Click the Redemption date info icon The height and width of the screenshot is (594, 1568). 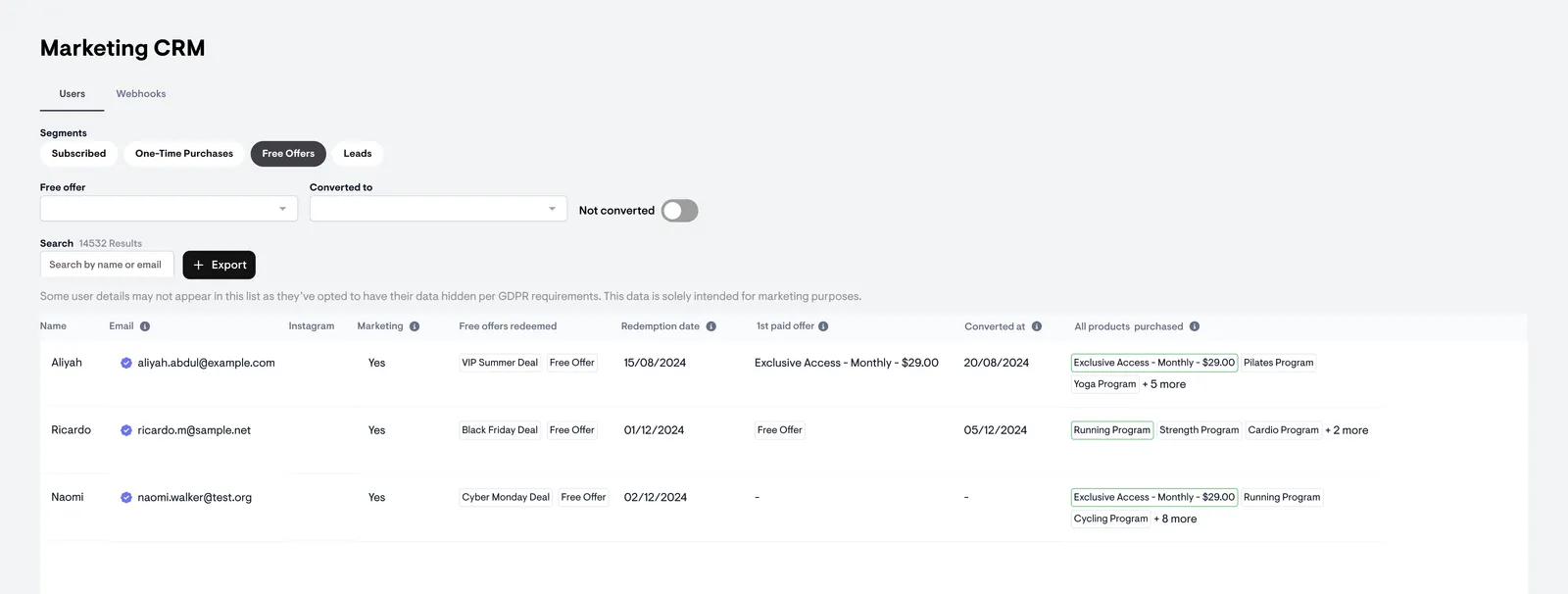point(711,326)
